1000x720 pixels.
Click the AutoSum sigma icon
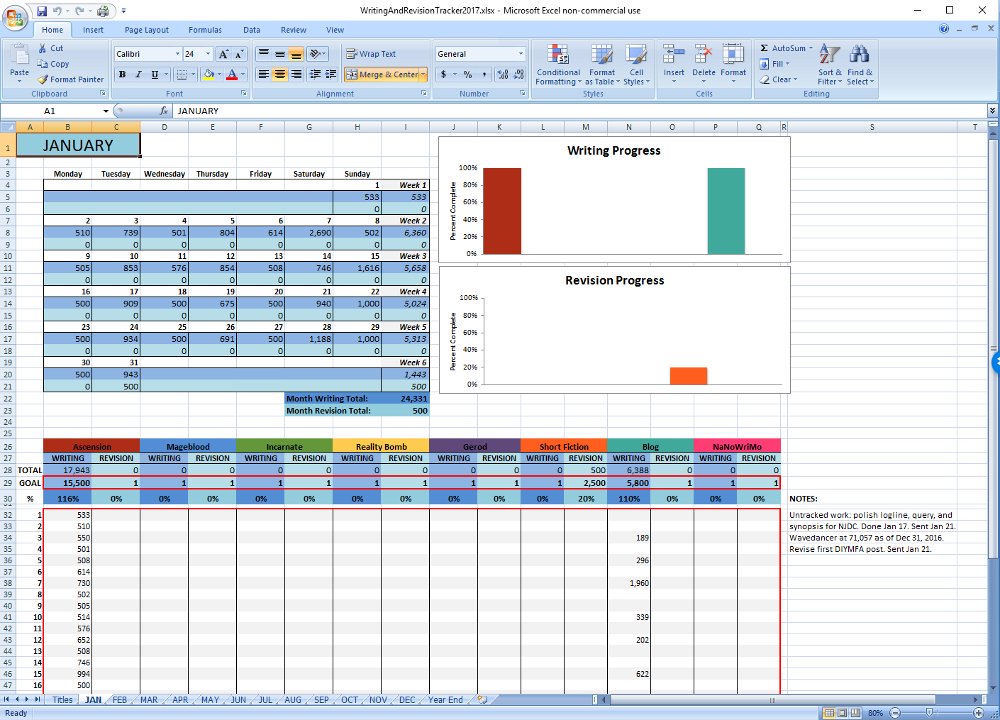click(x=765, y=48)
